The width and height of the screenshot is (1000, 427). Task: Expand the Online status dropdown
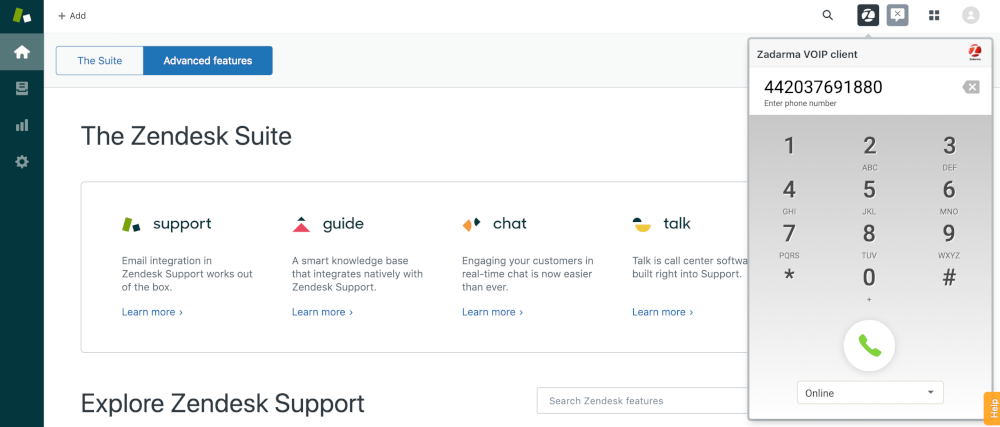(870, 393)
